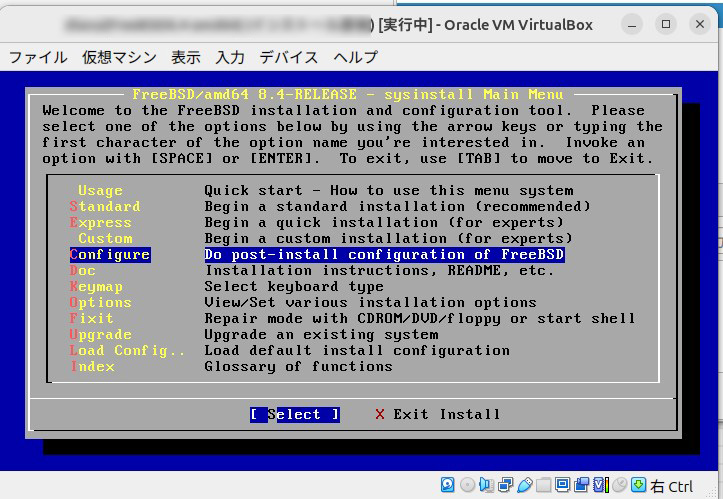Click the CPU virtualization status icon
The image size is (723, 499).
click(600, 485)
